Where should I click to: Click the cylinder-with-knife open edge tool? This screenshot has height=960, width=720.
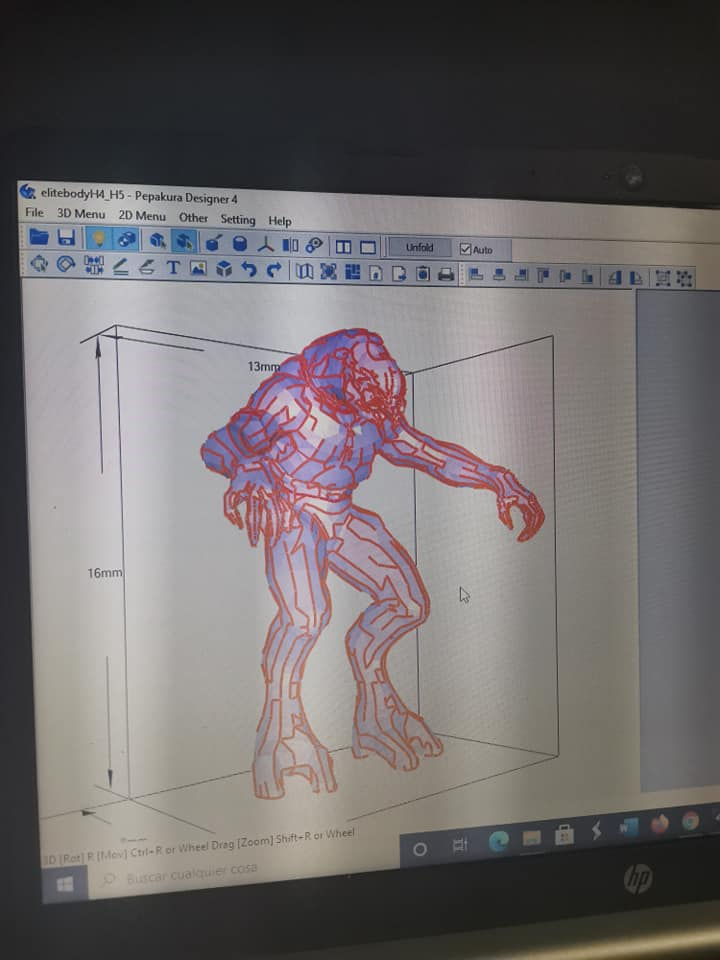coord(213,243)
